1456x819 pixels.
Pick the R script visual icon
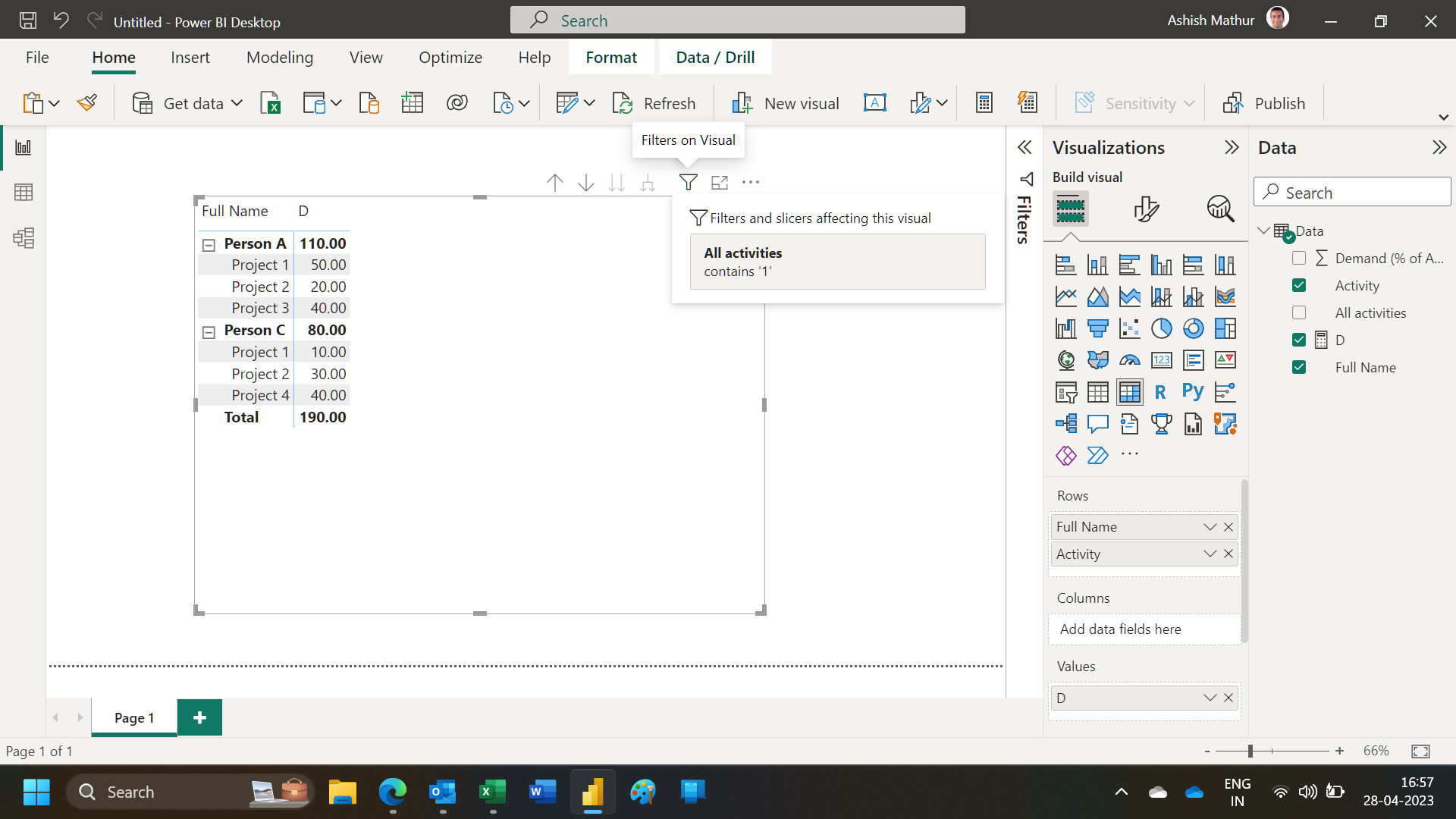[x=1161, y=392]
